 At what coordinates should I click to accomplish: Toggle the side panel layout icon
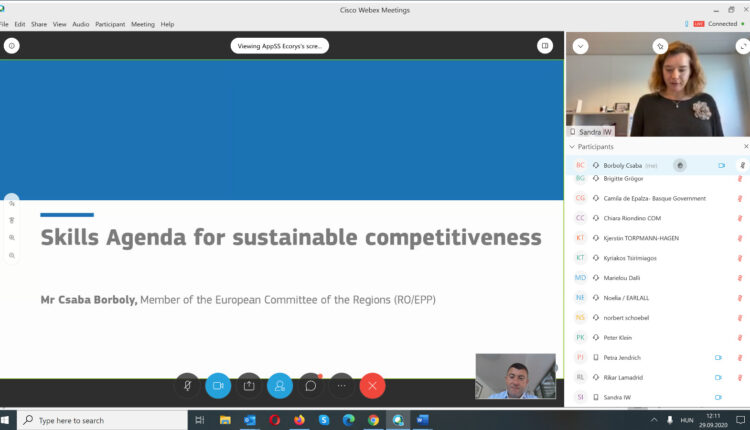coord(544,45)
